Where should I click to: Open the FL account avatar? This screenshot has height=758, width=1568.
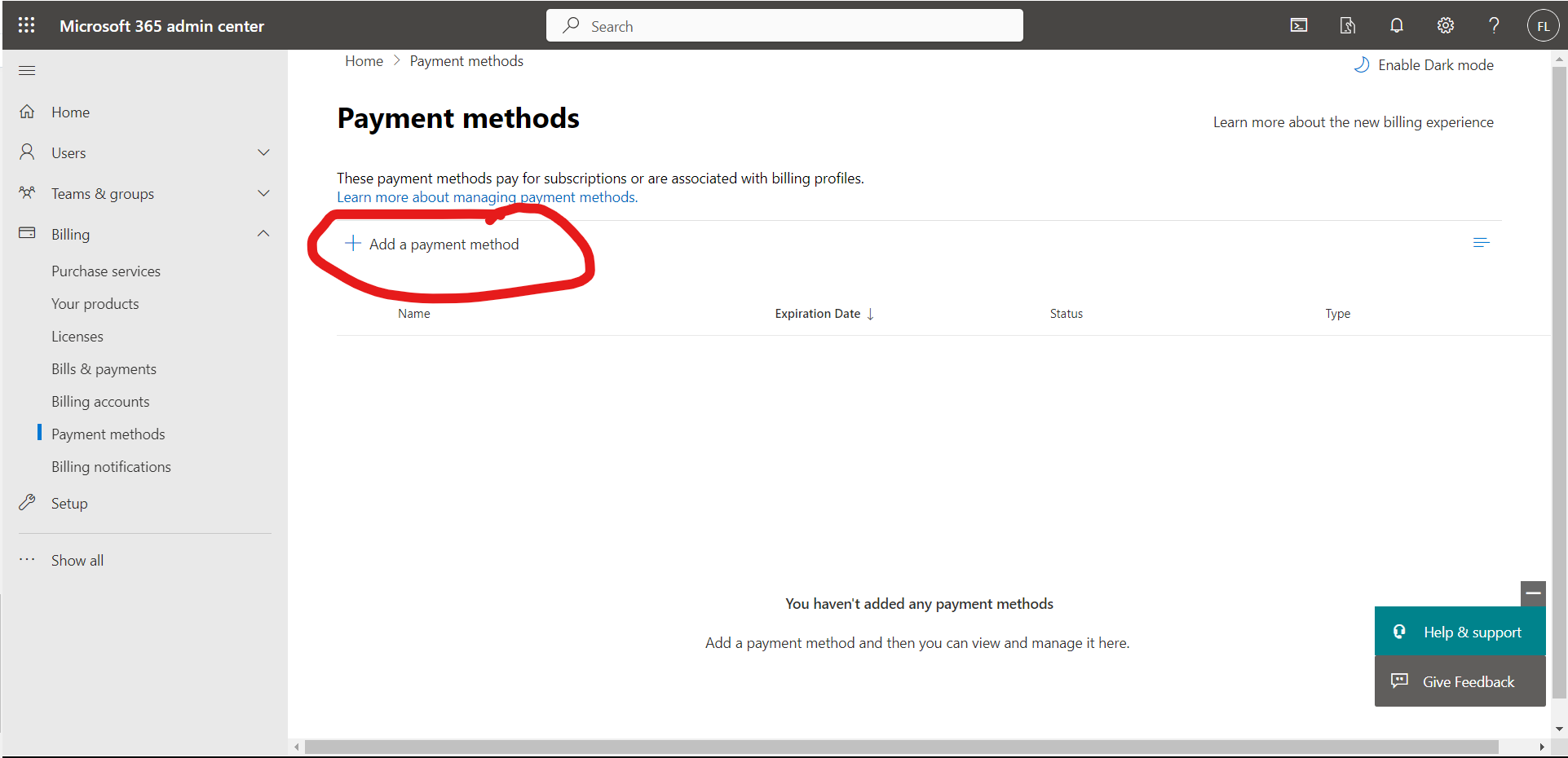click(1543, 26)
